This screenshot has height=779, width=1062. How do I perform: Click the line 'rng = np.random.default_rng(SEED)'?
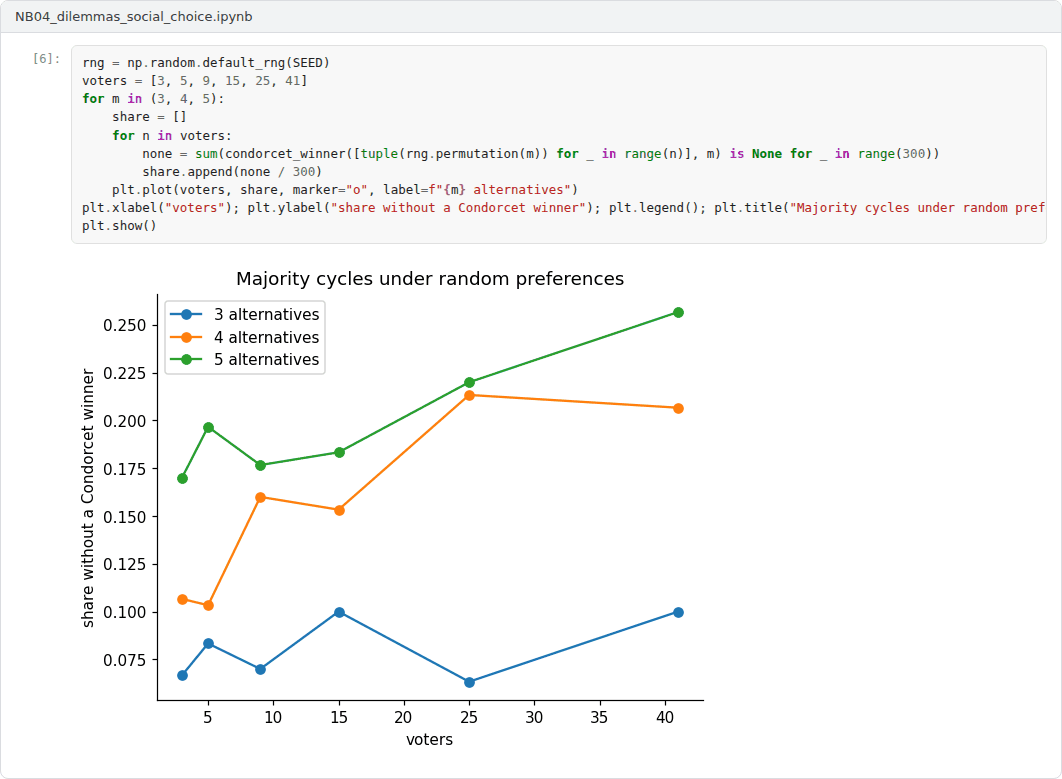[206, 62]
